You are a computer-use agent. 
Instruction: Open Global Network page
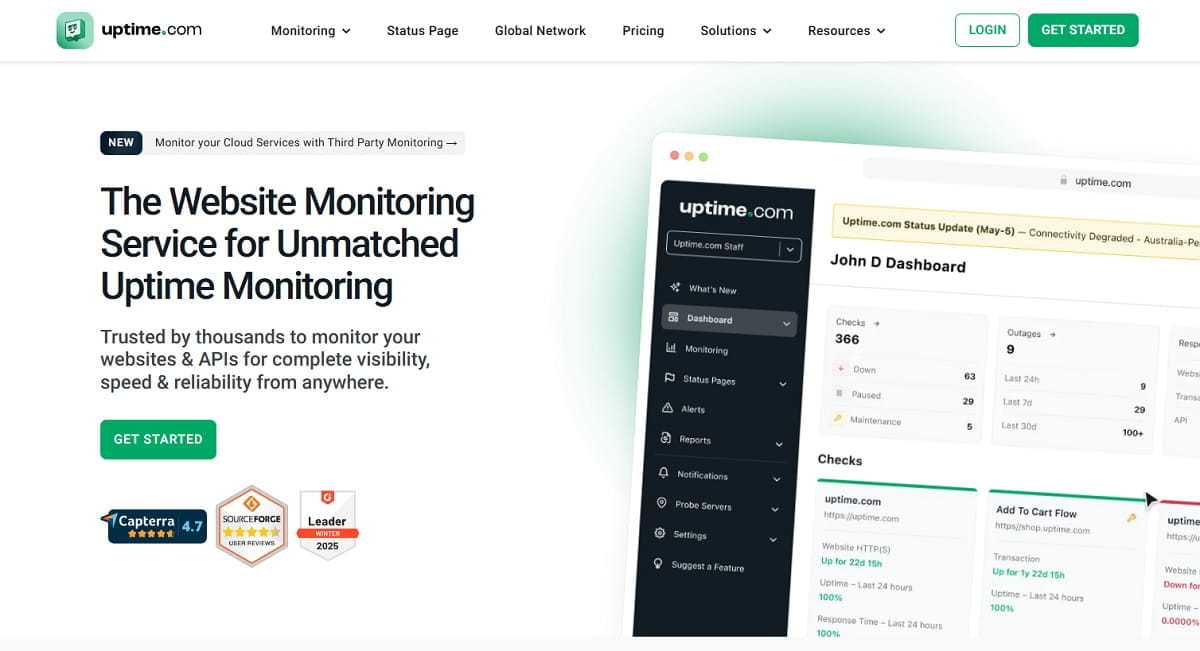pos(540,31)
